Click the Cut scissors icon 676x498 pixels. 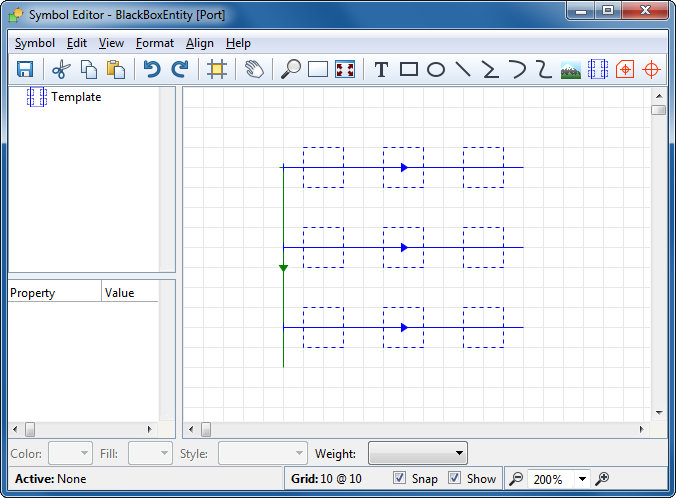click(61, 69)
